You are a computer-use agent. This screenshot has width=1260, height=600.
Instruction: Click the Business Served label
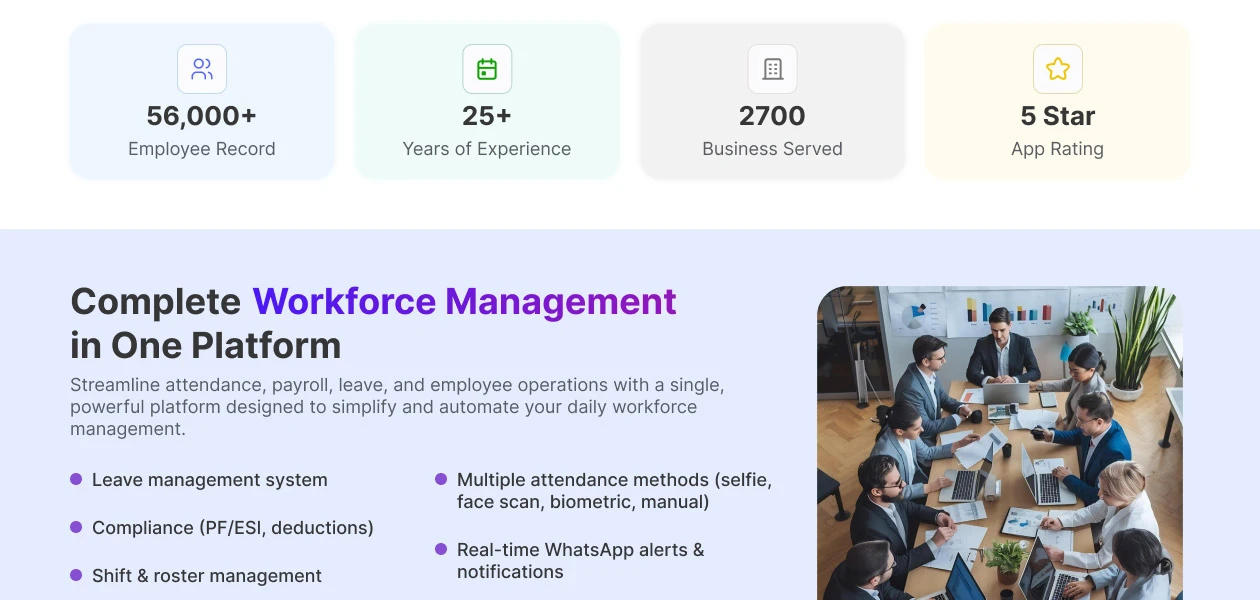tap(772, 149)
